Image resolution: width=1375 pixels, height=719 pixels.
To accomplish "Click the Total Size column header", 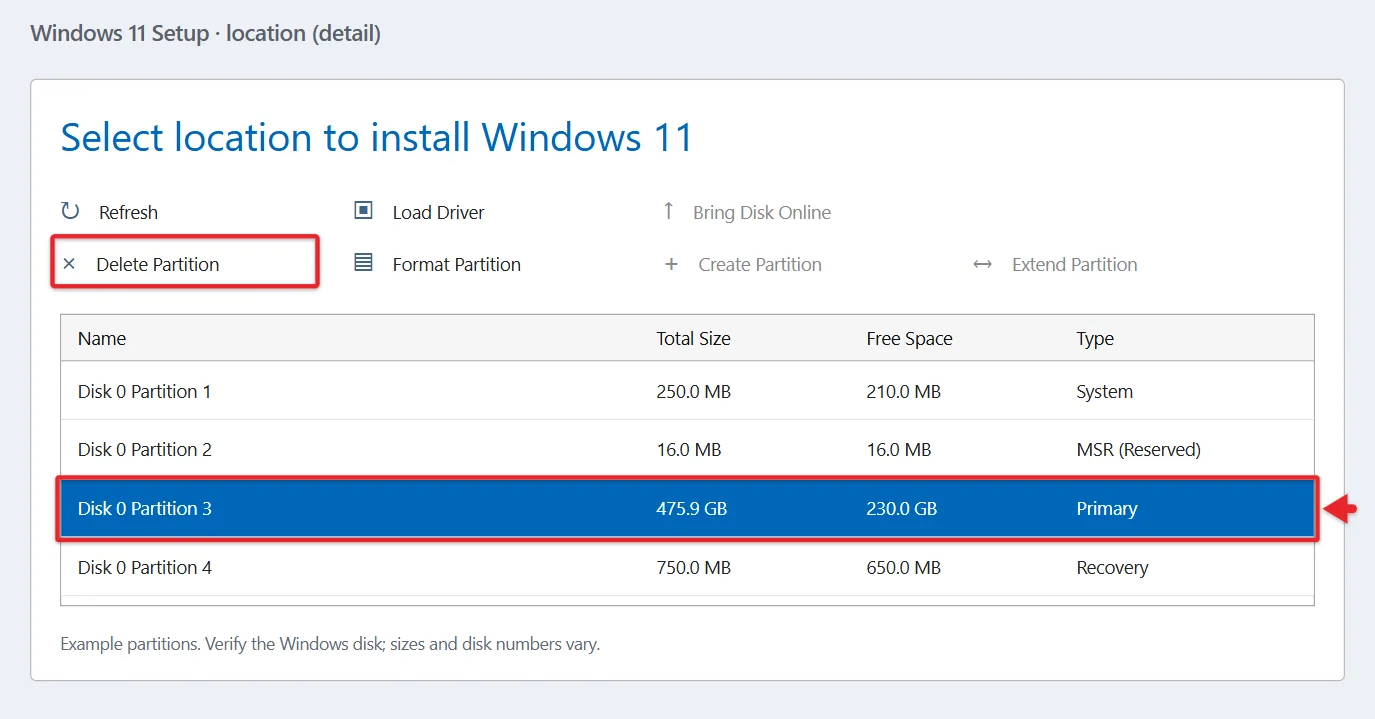I will tap(693, 338).
